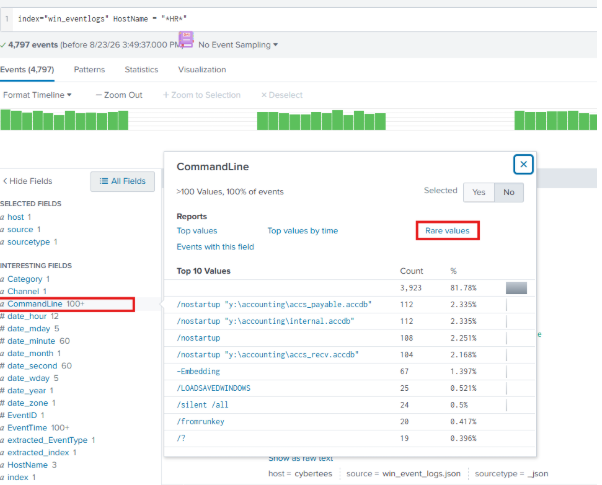Open the HostName field

[28, 465]
